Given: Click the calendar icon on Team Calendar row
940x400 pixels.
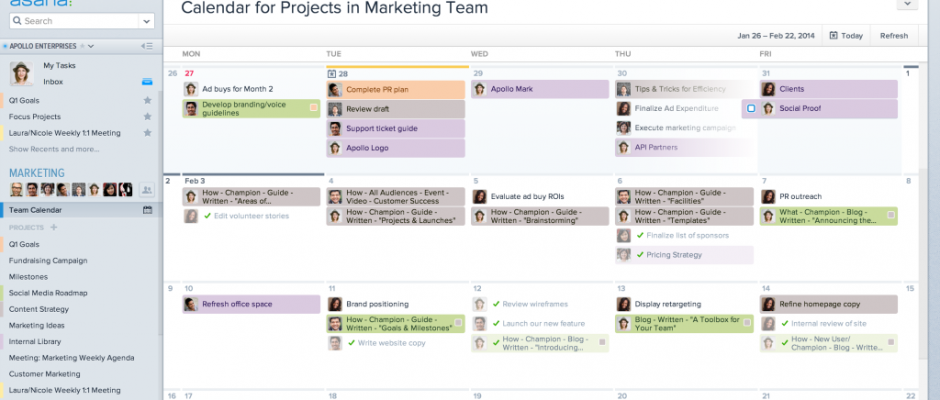Looking at the screenshot, I should point(147,210).
